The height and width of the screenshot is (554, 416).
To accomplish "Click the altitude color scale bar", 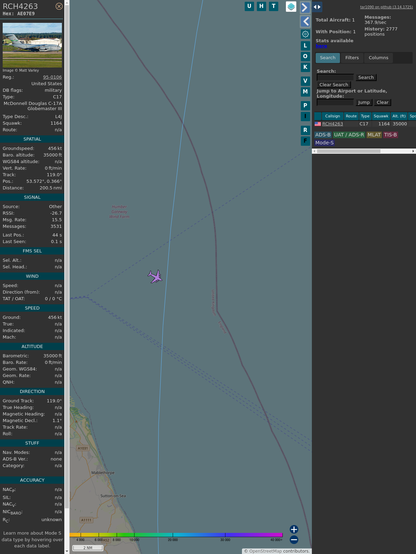I will [x=176, y=535].
